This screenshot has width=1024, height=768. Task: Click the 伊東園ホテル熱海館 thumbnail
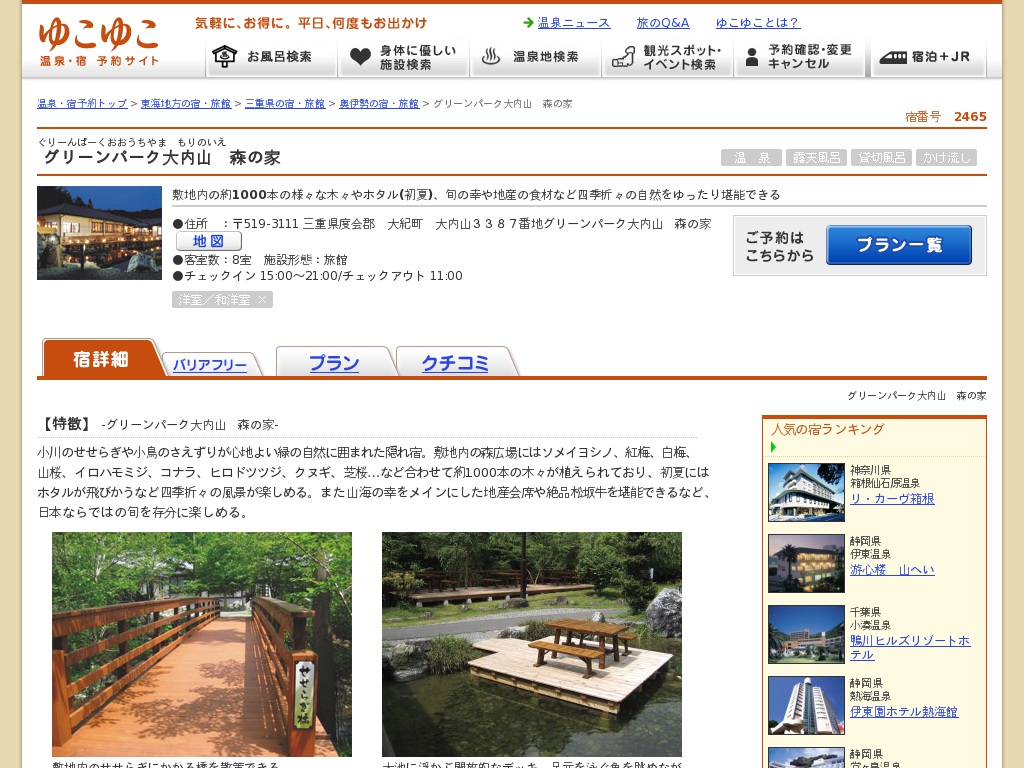tap(807, 705)
